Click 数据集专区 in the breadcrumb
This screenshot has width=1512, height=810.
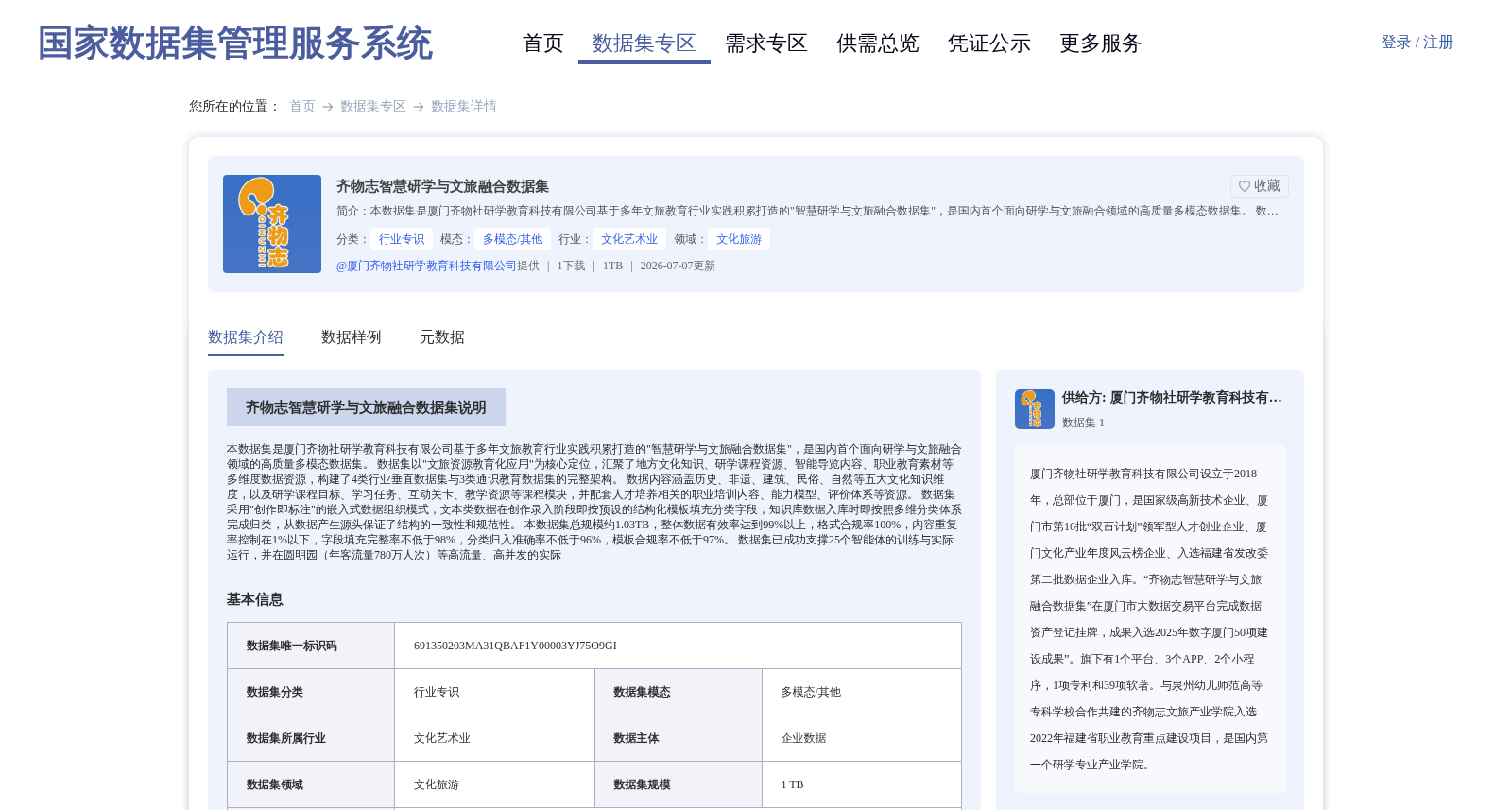coord(373,107)
